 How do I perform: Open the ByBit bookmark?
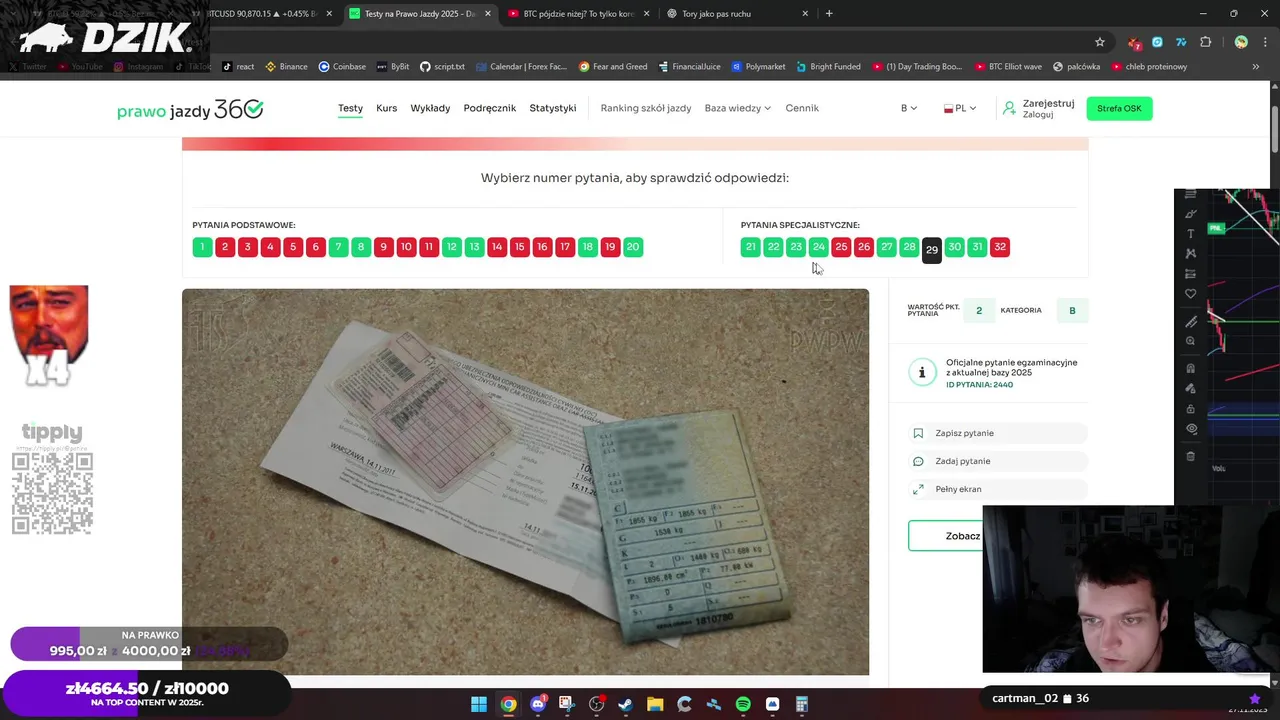(393, 67)
